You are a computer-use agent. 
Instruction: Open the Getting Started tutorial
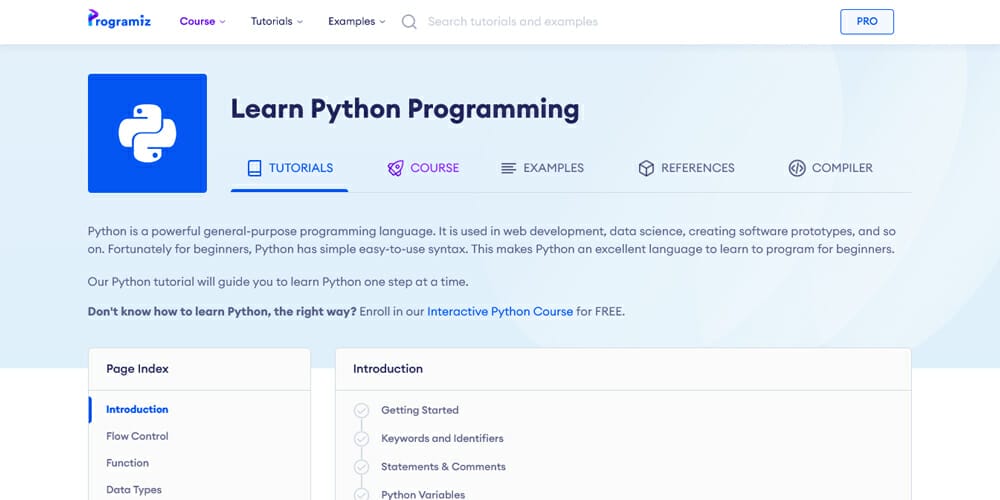click(x=420, y=410)
